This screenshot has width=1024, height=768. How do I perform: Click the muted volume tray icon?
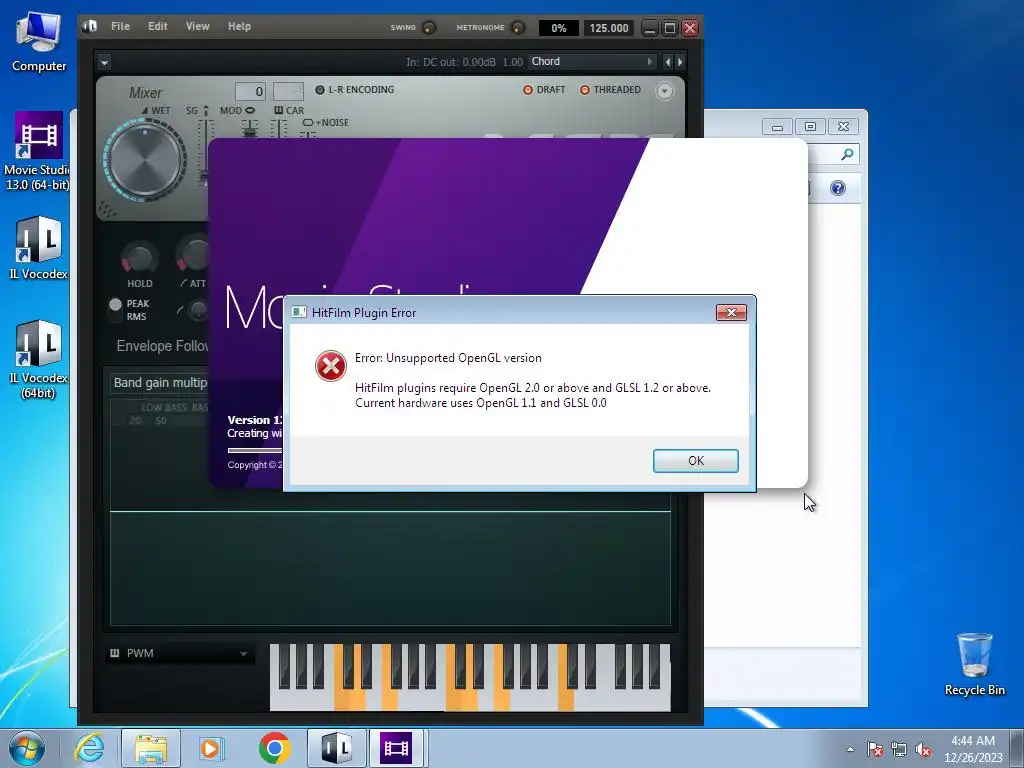(x=923, y=749)
